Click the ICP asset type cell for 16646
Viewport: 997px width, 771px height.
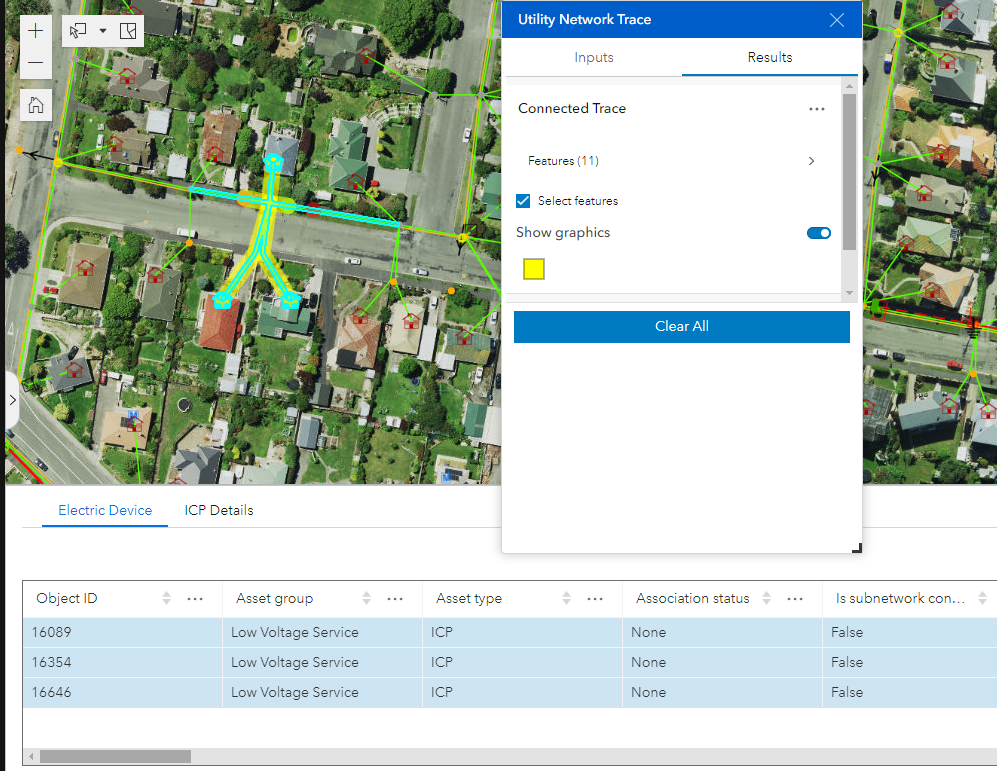coord(522,692)
